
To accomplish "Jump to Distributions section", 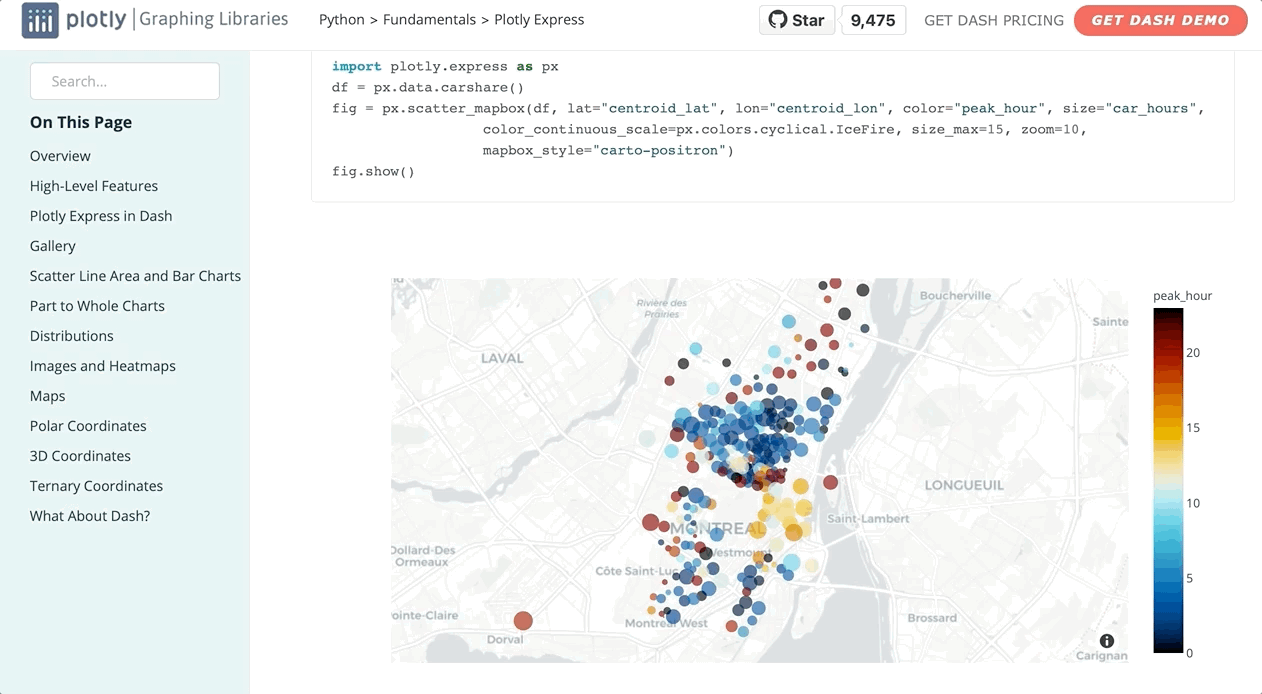I will [72, 336].
